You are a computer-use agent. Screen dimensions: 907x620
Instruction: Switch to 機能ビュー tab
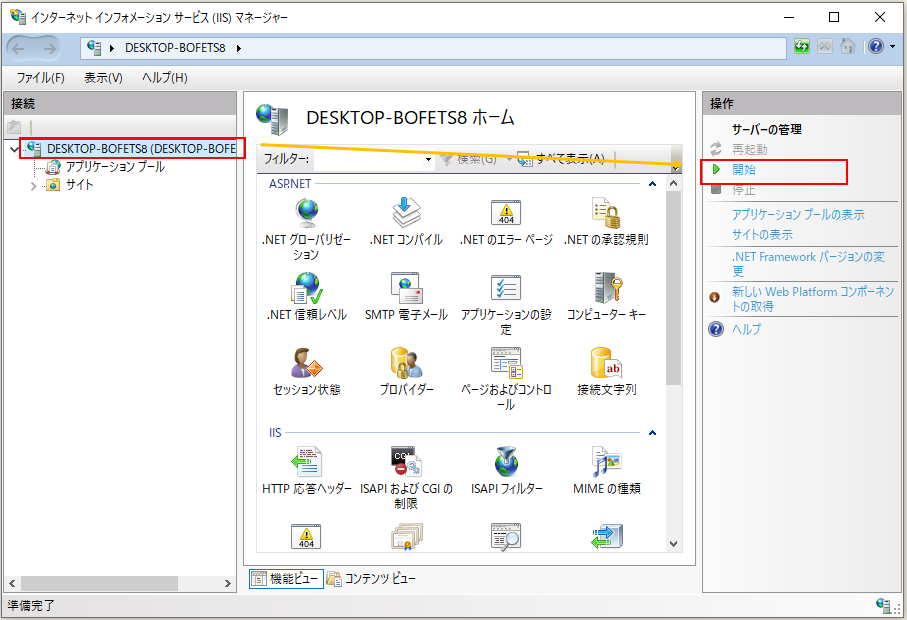click(286, 578)
